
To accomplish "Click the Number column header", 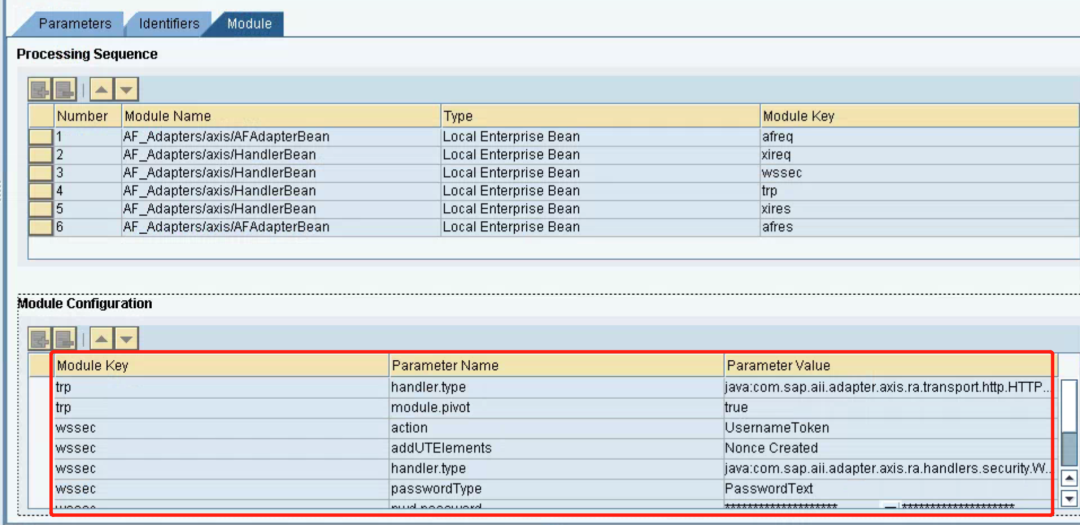I will [x=87, y=116].
